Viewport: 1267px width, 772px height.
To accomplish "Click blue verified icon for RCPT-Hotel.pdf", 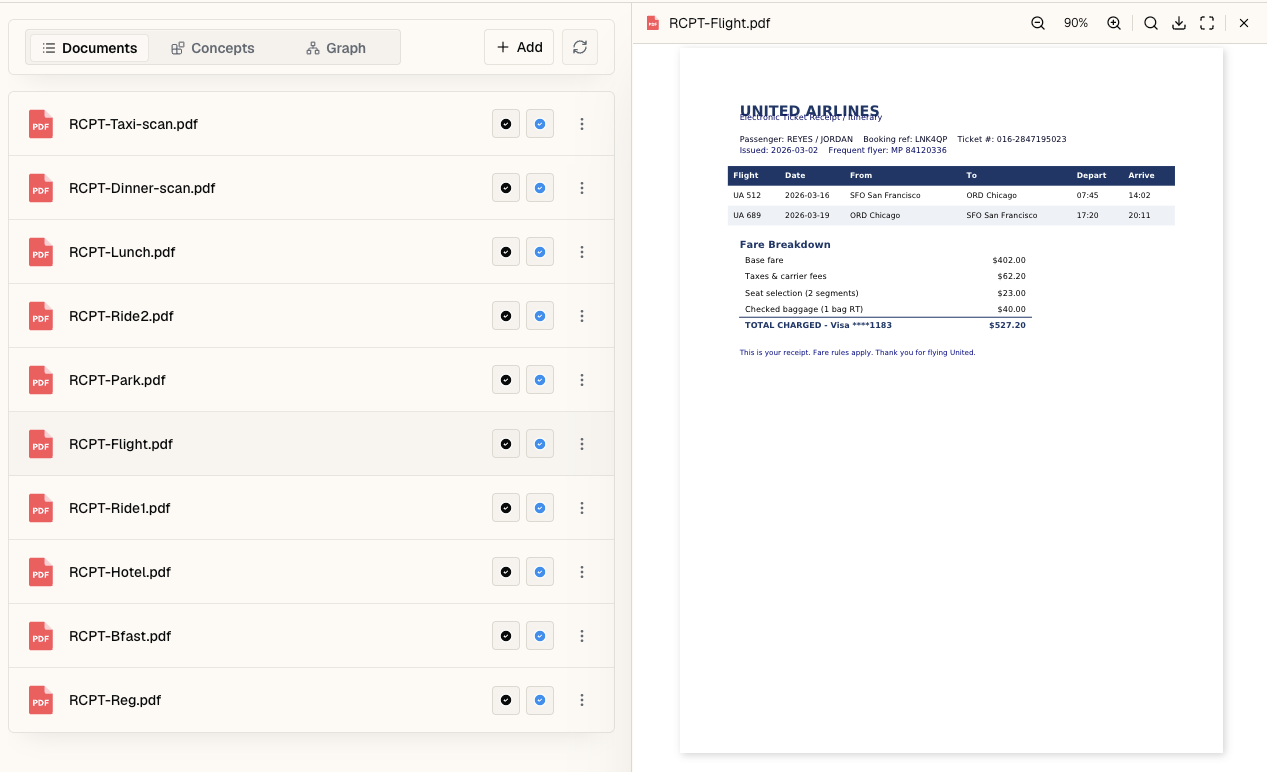I will tap(540, 572).
